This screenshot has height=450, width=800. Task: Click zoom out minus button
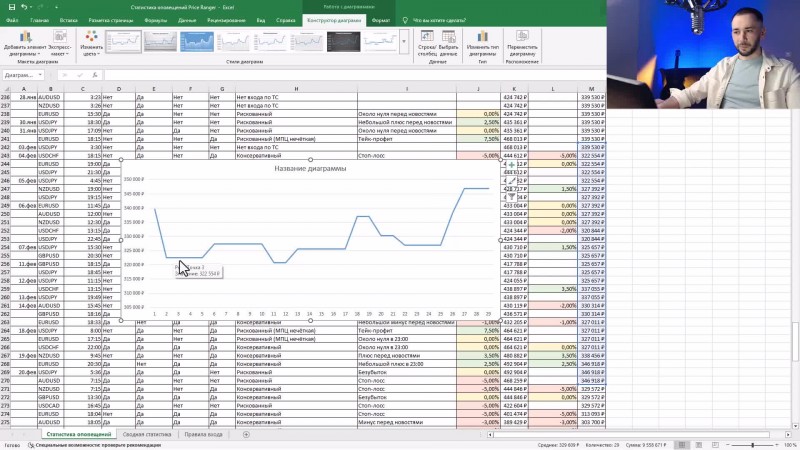coord(728,445)
